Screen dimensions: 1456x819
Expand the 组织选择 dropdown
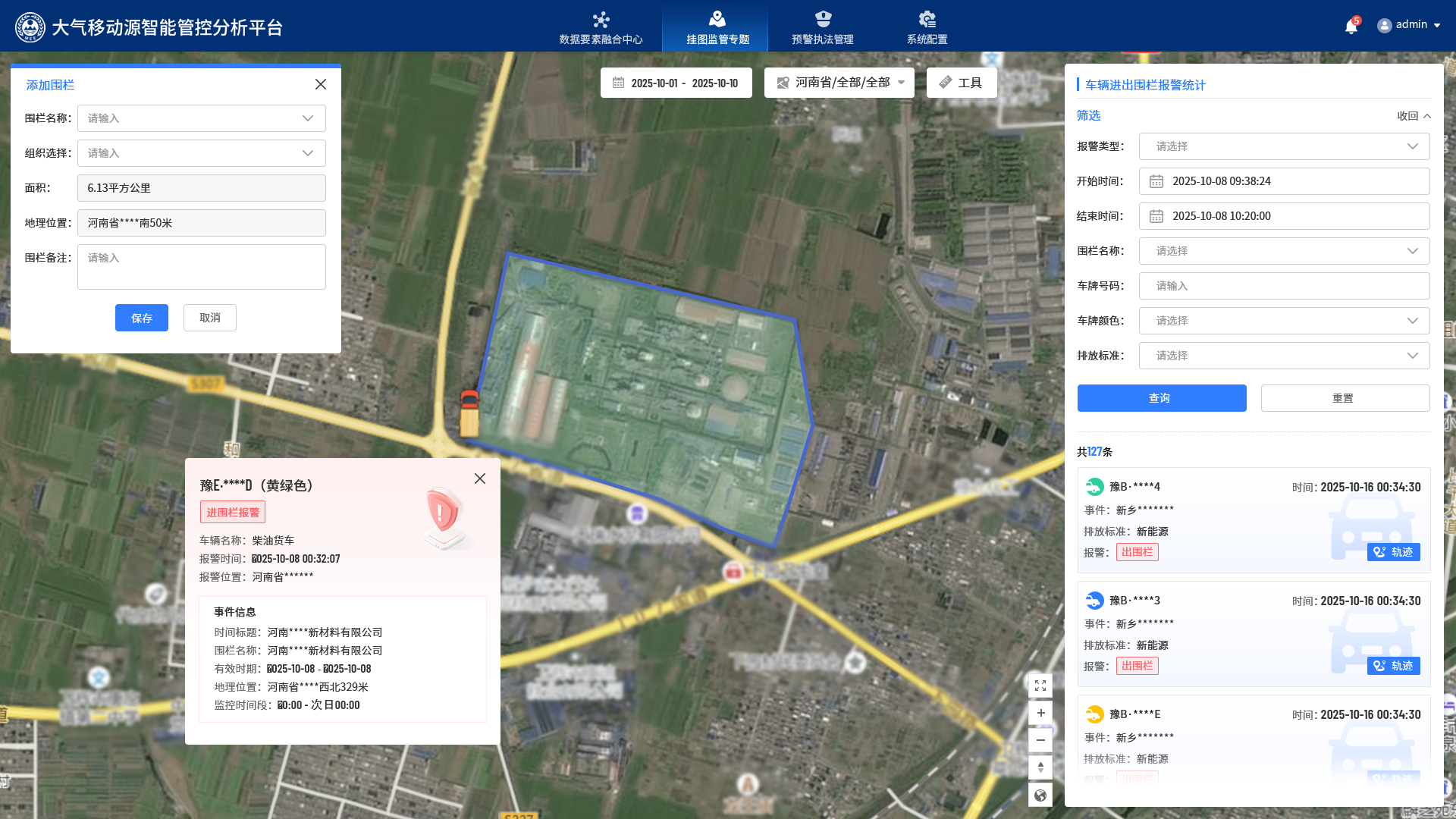coord(201,153)
